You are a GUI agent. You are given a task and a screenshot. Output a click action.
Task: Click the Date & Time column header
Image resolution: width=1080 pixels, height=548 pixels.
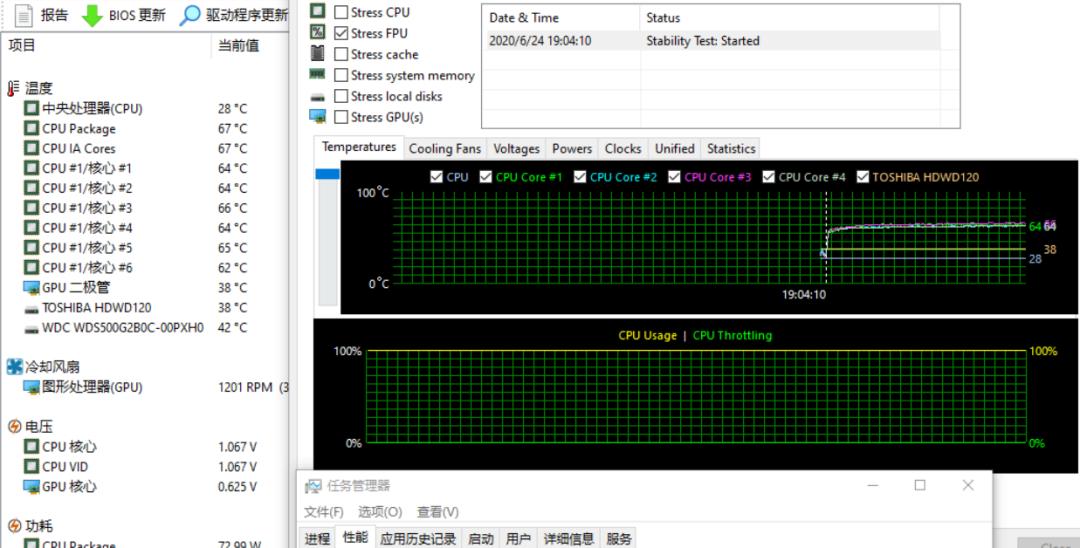(561, 18)
